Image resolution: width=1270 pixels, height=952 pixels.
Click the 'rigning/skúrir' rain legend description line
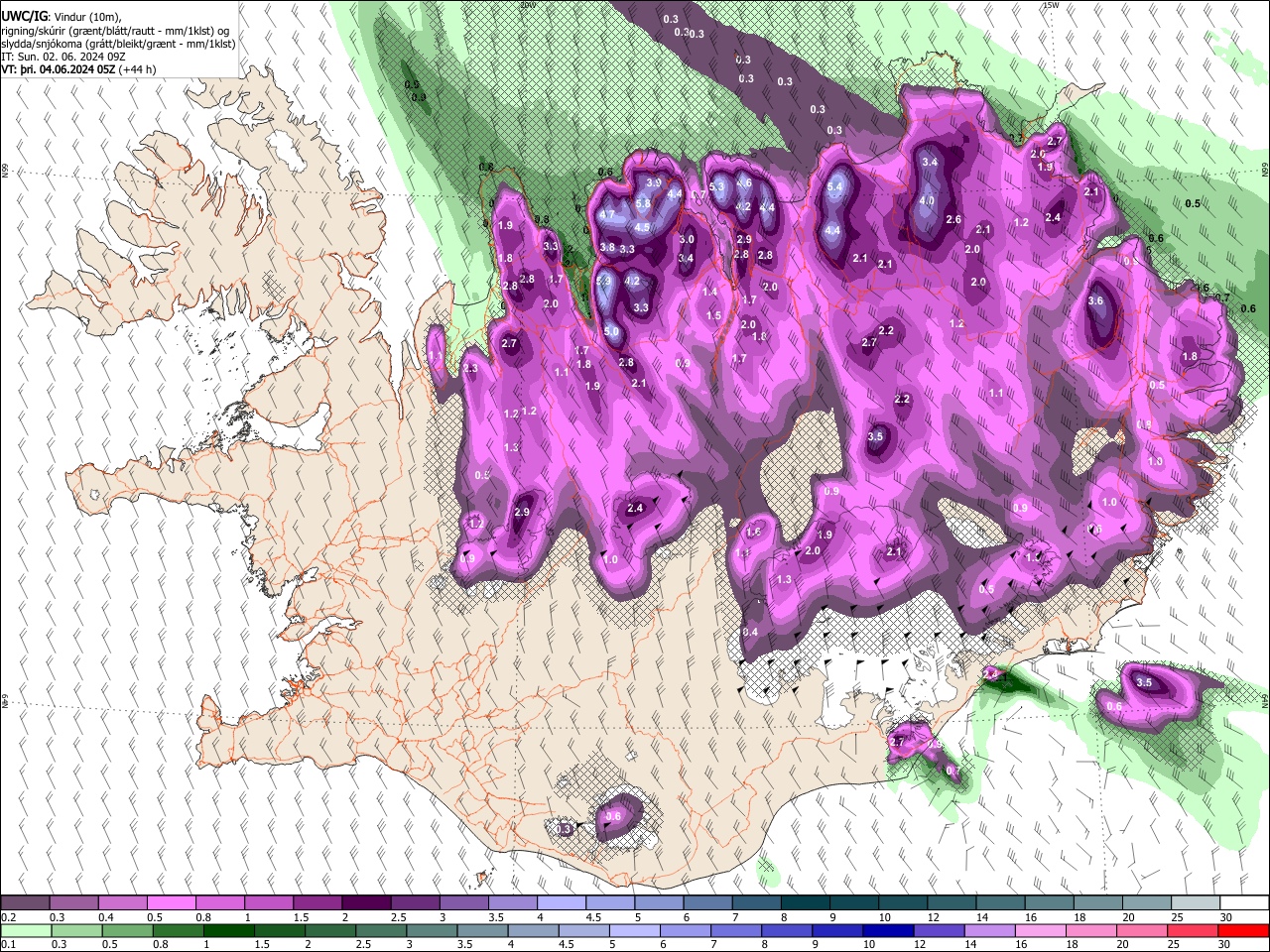(x=116, y=31)
